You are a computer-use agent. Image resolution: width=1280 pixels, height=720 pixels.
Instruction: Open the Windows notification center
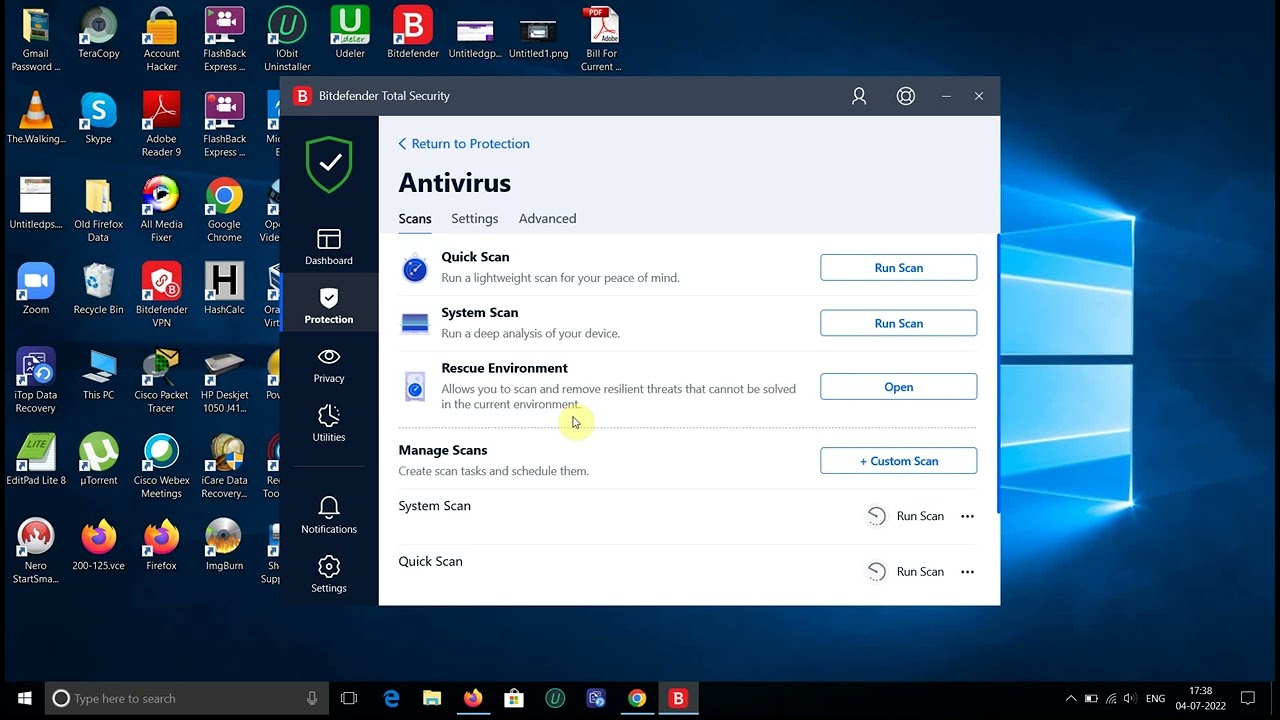[1247, 698]
